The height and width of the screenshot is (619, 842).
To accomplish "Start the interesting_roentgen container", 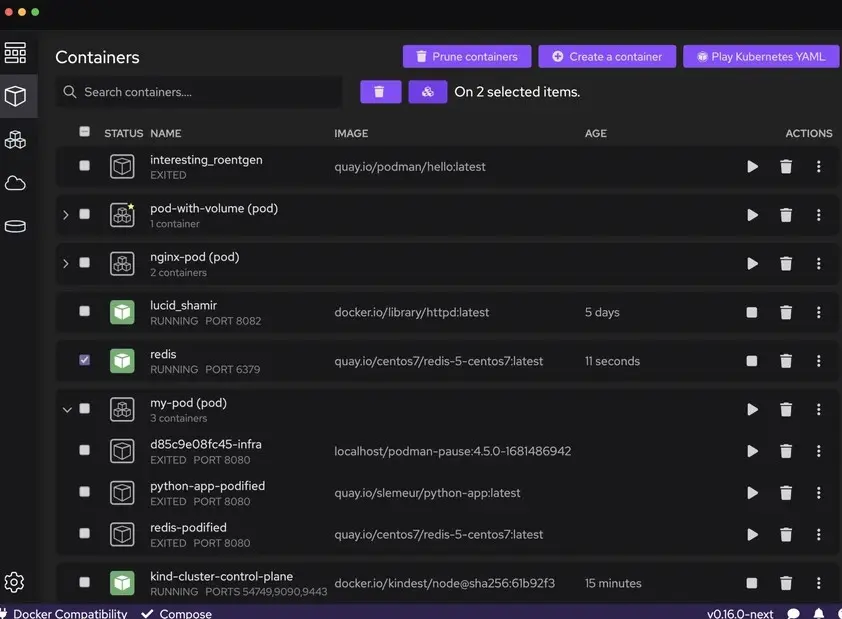I will pos(752,167).
